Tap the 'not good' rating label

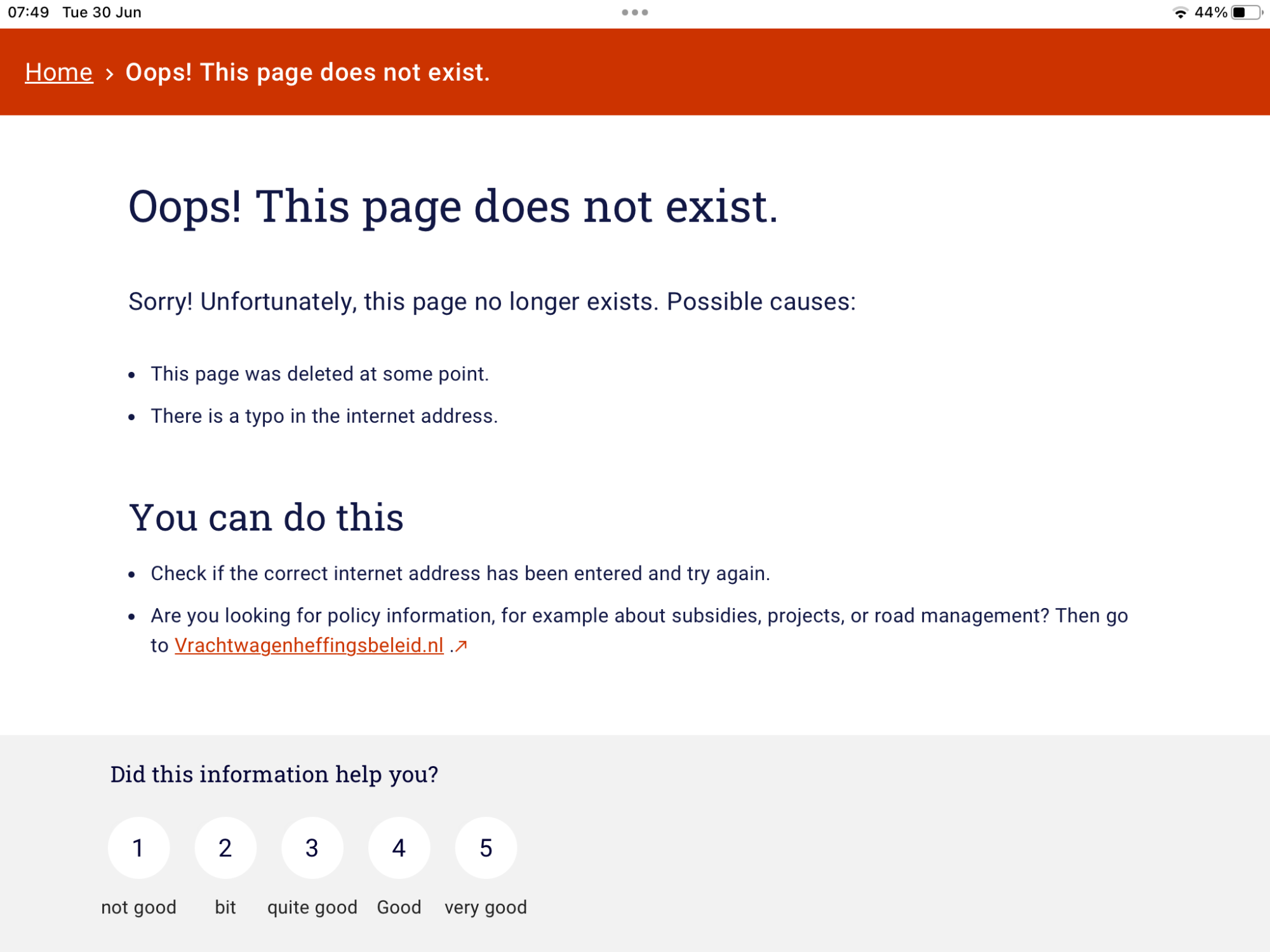click(138, 908)
